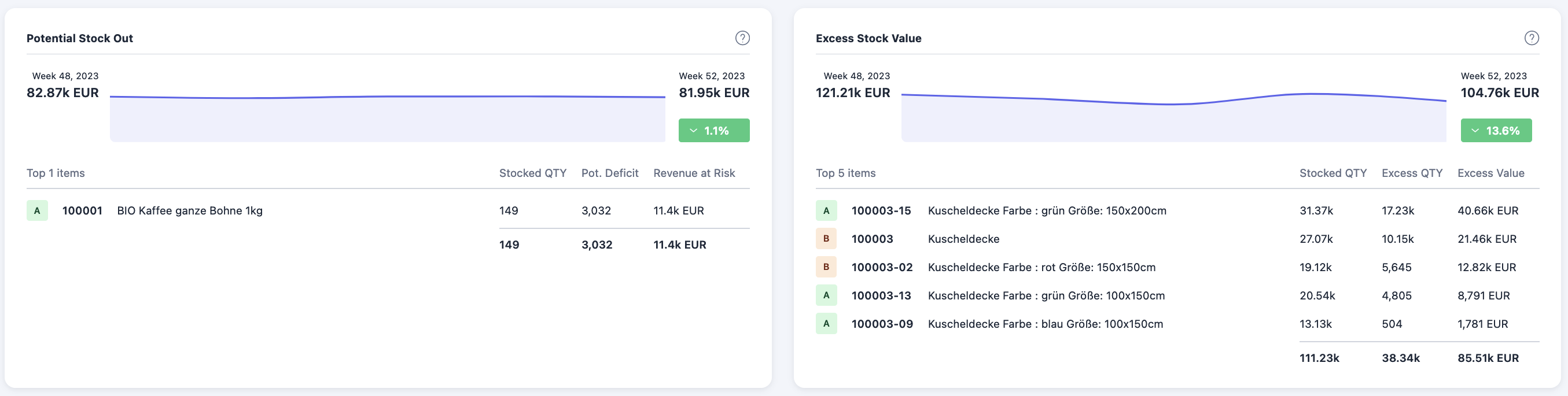1568x396 pixels.
Task: Click the A class badge for item 100001
Action: click(37, 210)
